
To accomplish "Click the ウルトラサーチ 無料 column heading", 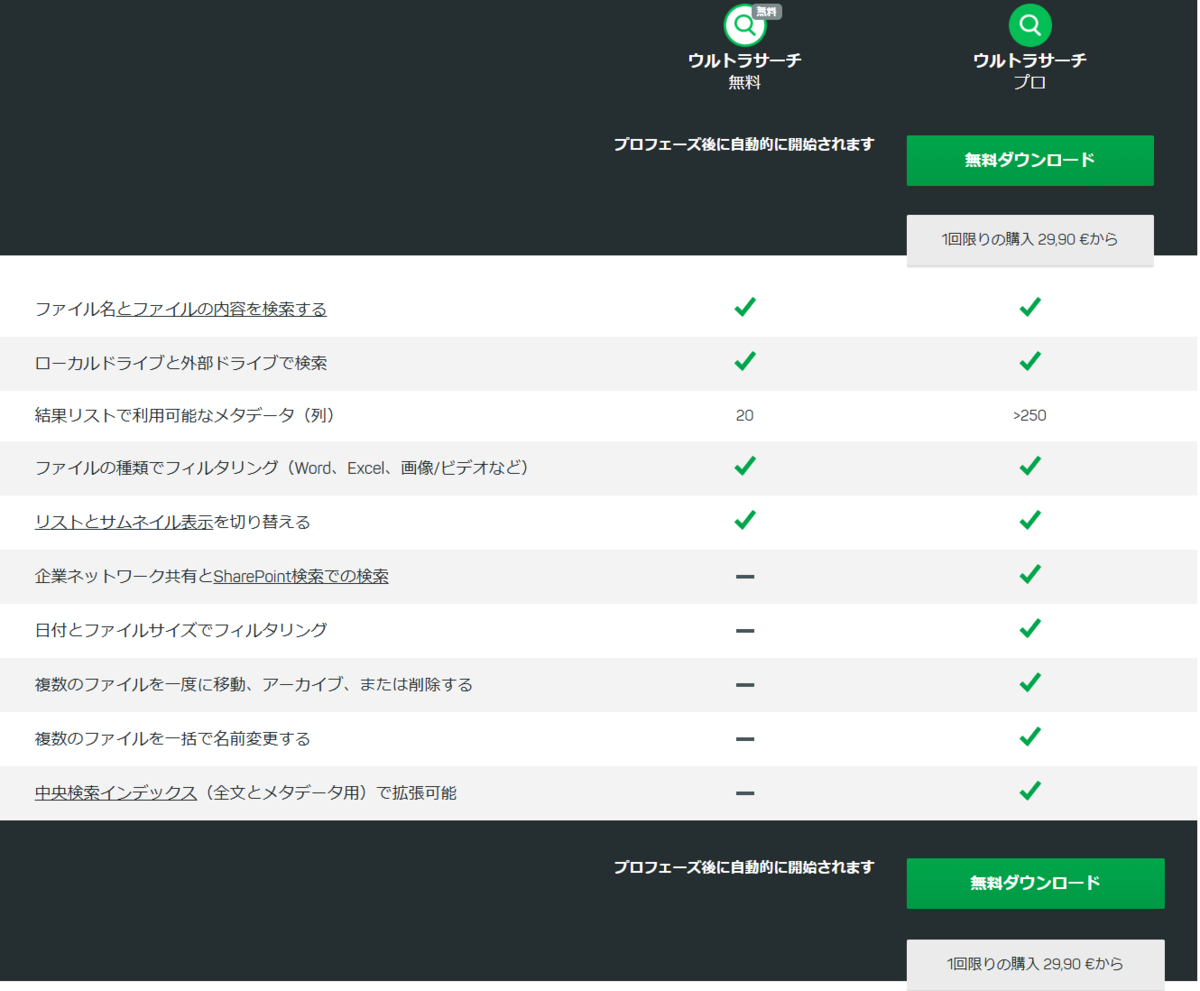I will pos(744,71).
